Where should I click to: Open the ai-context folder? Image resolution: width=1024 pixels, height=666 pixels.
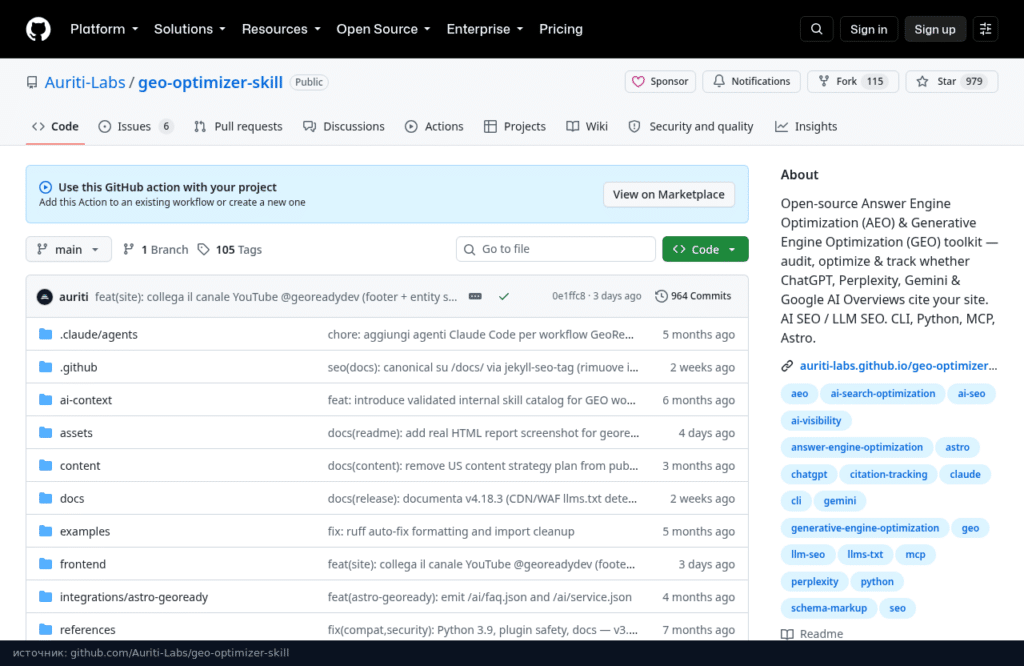86,400
